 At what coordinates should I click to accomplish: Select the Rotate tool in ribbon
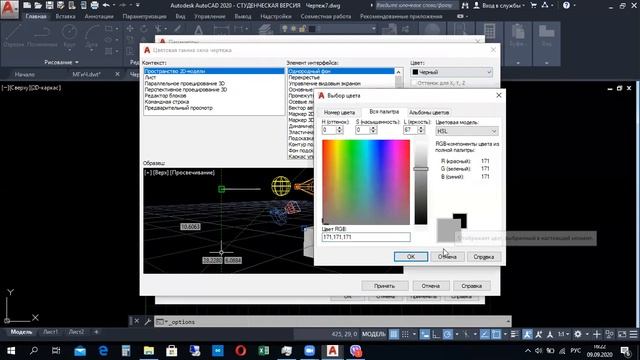[144, 29]
